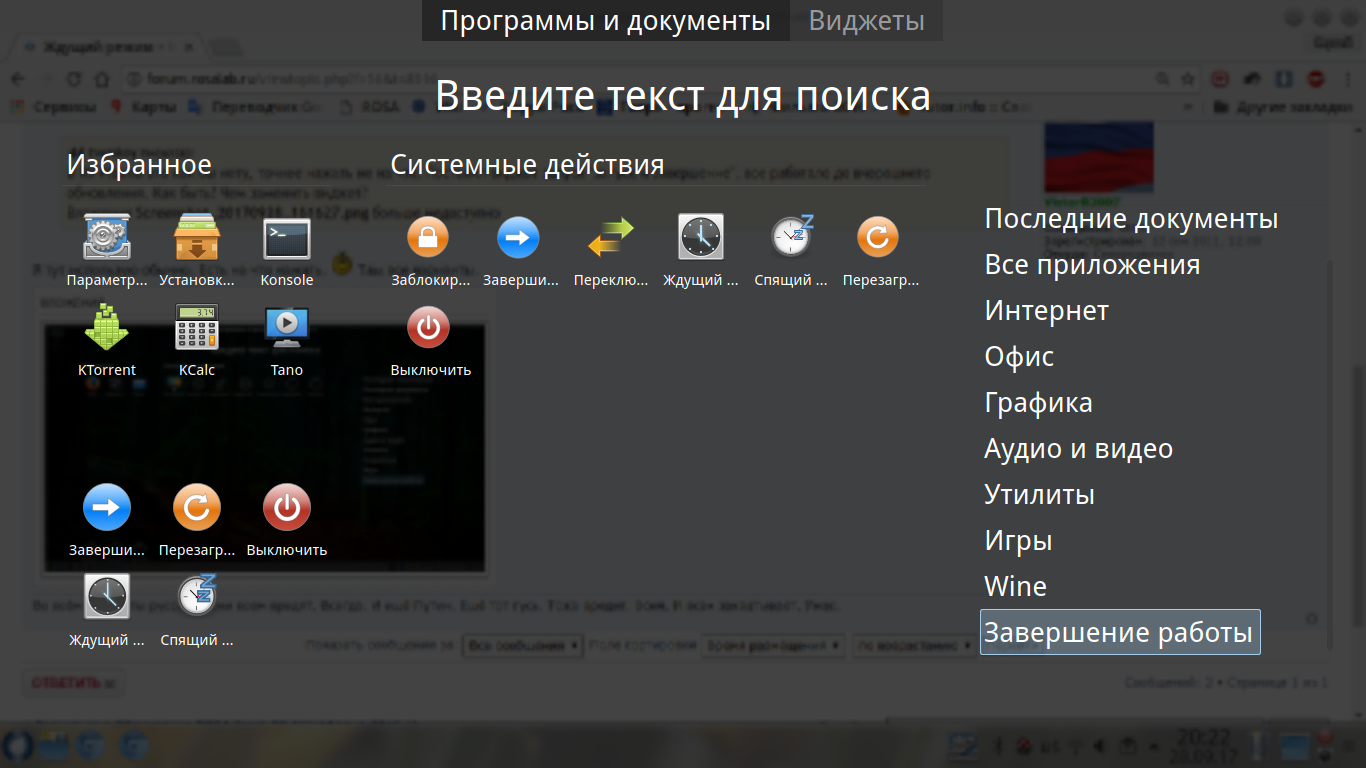The width and height of the screenshot is (1366, 768).
Task: Select Ждущий режим in Системные действия
Action: (700, 238)
